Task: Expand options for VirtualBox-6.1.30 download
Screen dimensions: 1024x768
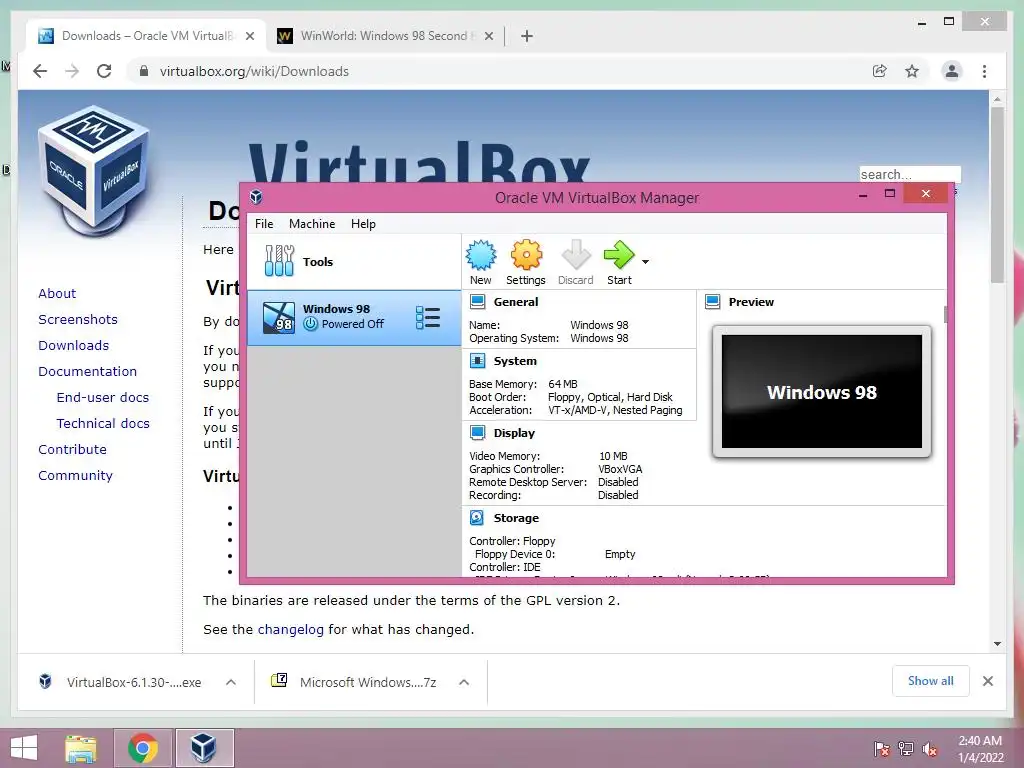Action: pos(231,682)
